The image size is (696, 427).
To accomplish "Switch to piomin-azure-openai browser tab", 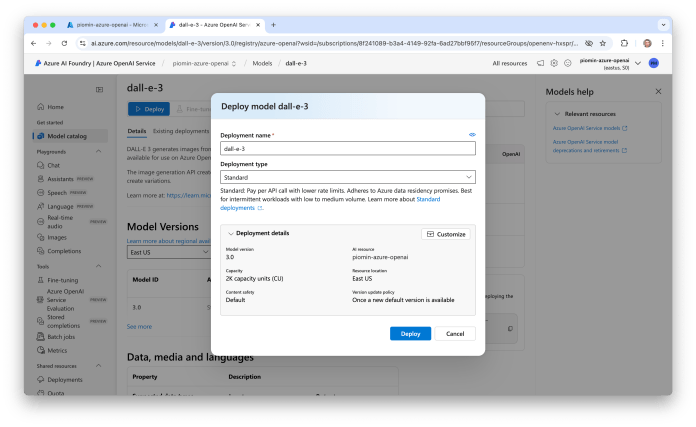I will point(112,25).
